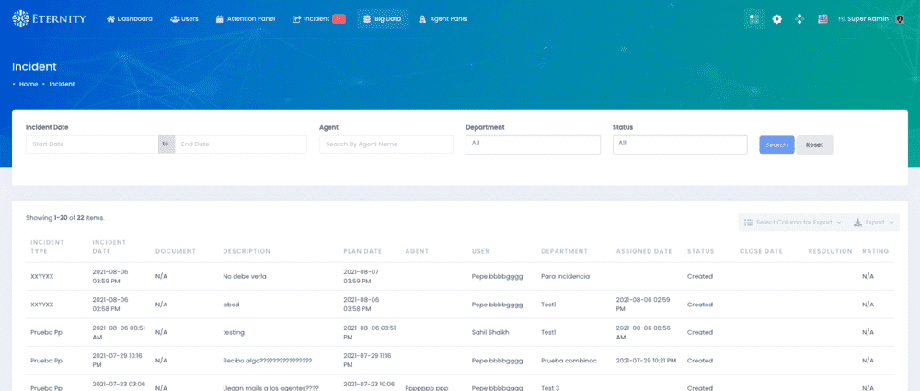Click the Eternity logo

click(49, 19)
